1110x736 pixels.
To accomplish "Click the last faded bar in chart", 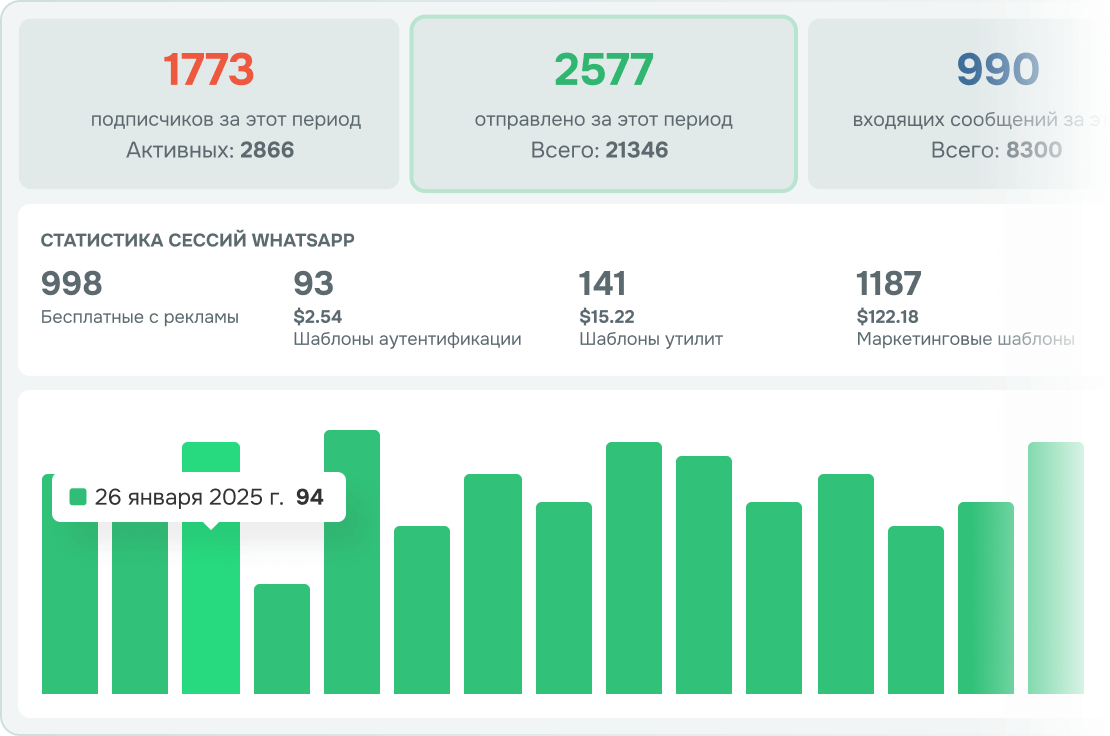I will tap(1055, 568).
